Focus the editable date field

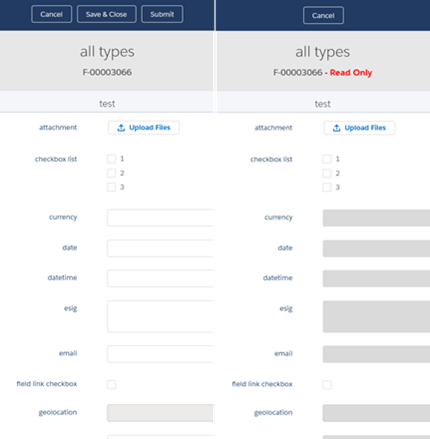click(160, 248)
